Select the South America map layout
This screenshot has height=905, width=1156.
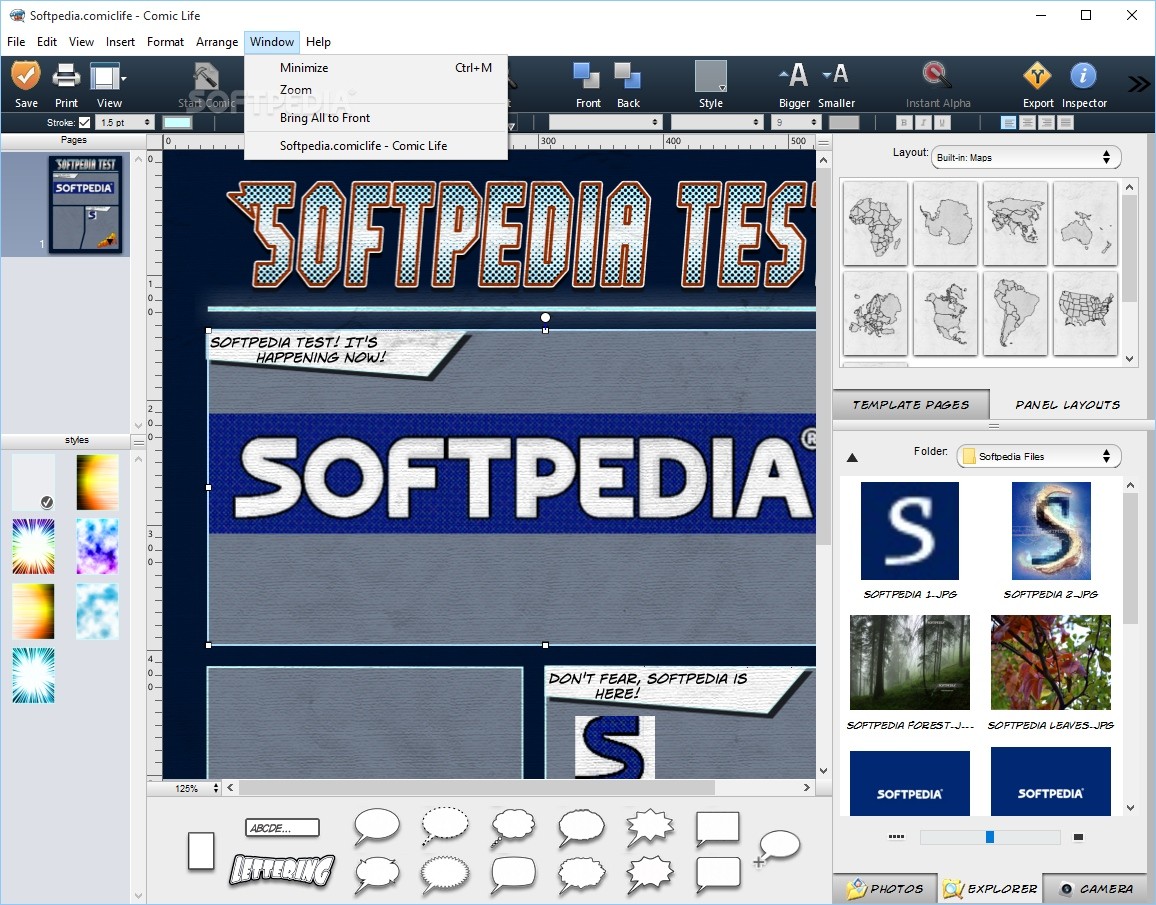pyautogui.click(x=1015, y=313)
